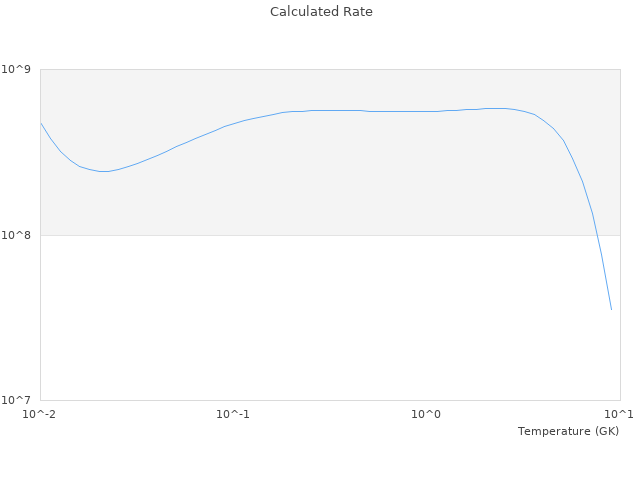The image size is (640, 480).
Task: Click the blue curve directly above the 10^0 tick
Action: tap(426, 111)
